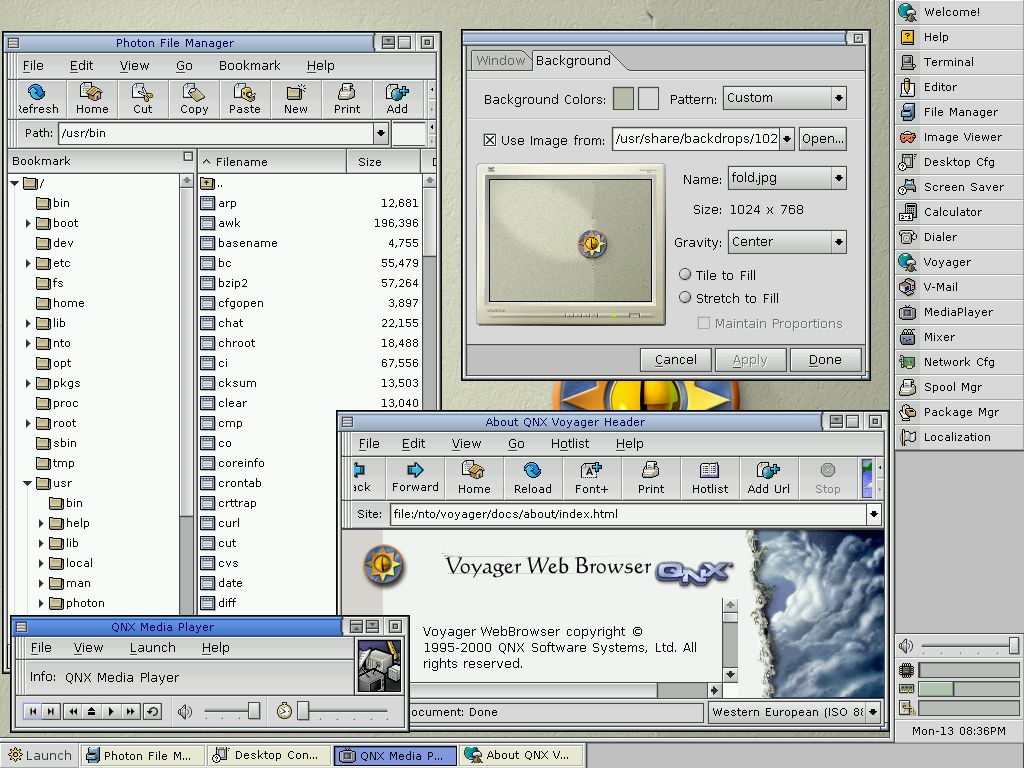Open the File Manager Path dropdown
1024x768 pixels.
[380, 133]
